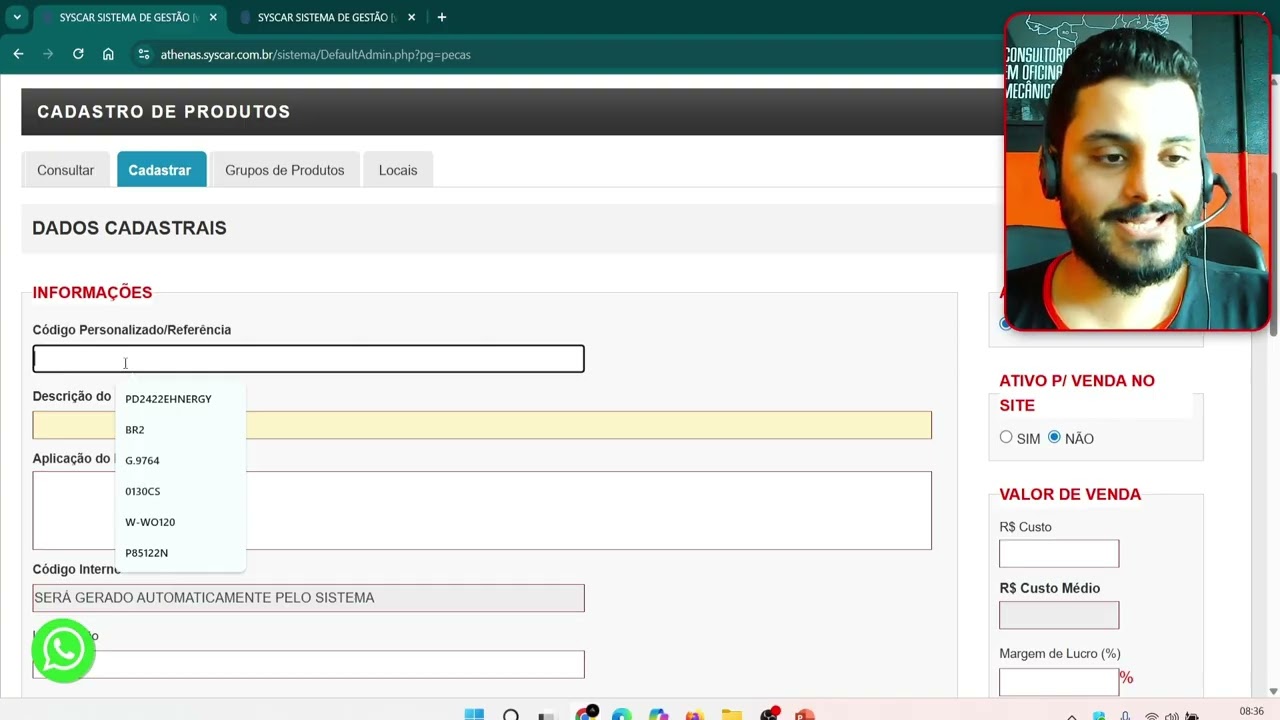Click the INFORMAÇÕES section title
Viewport: 1280px width, 720px height.
[92, 292]
